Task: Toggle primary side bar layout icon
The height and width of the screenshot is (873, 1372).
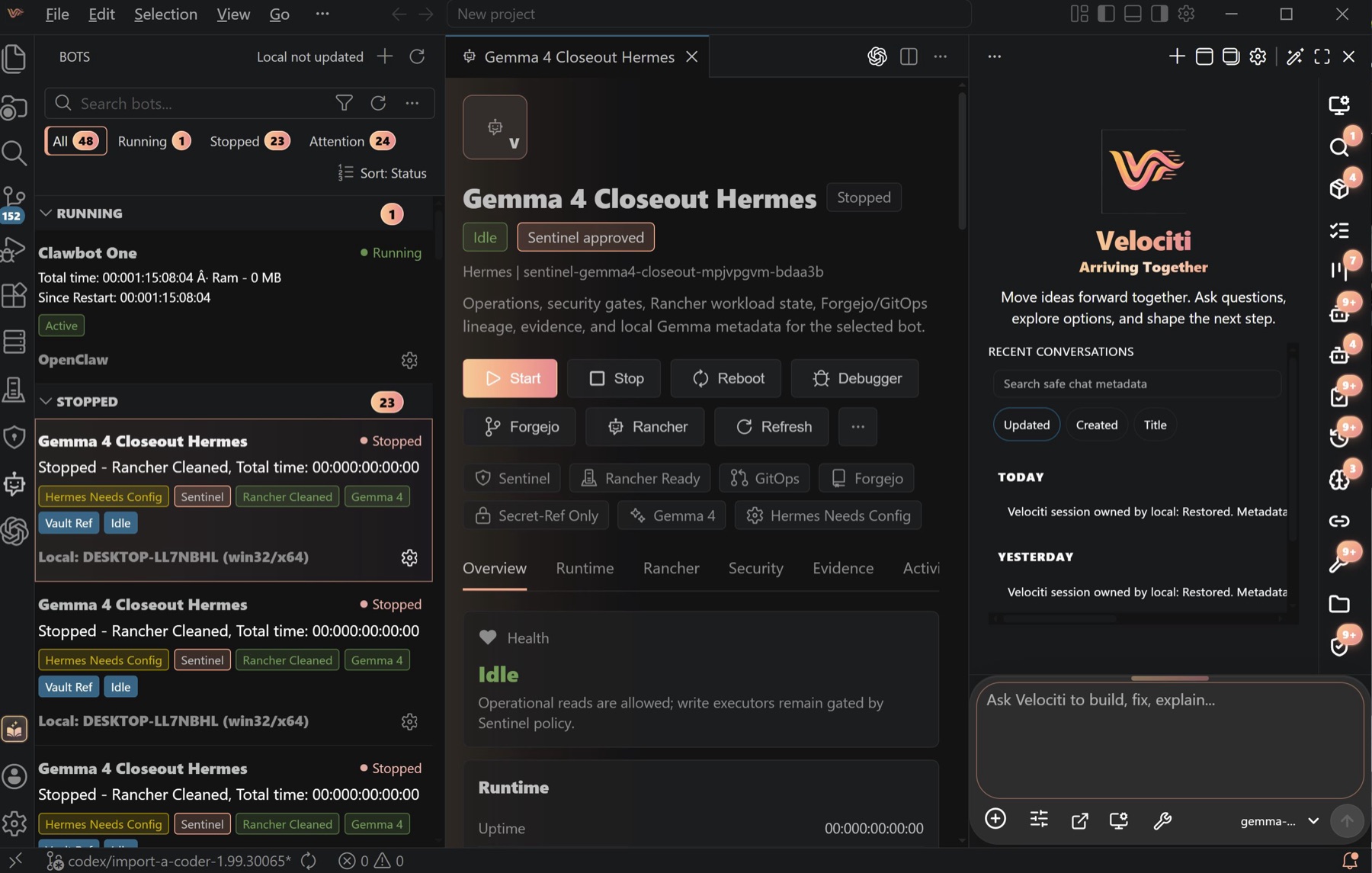Action: pyautogui.click(x=1106, y=14)
